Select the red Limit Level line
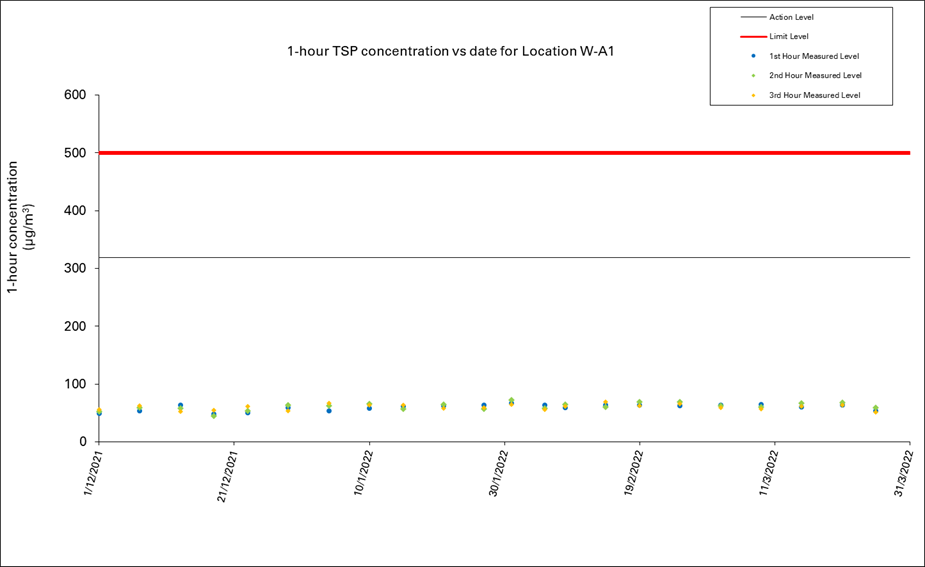 [x=504, y=153]
